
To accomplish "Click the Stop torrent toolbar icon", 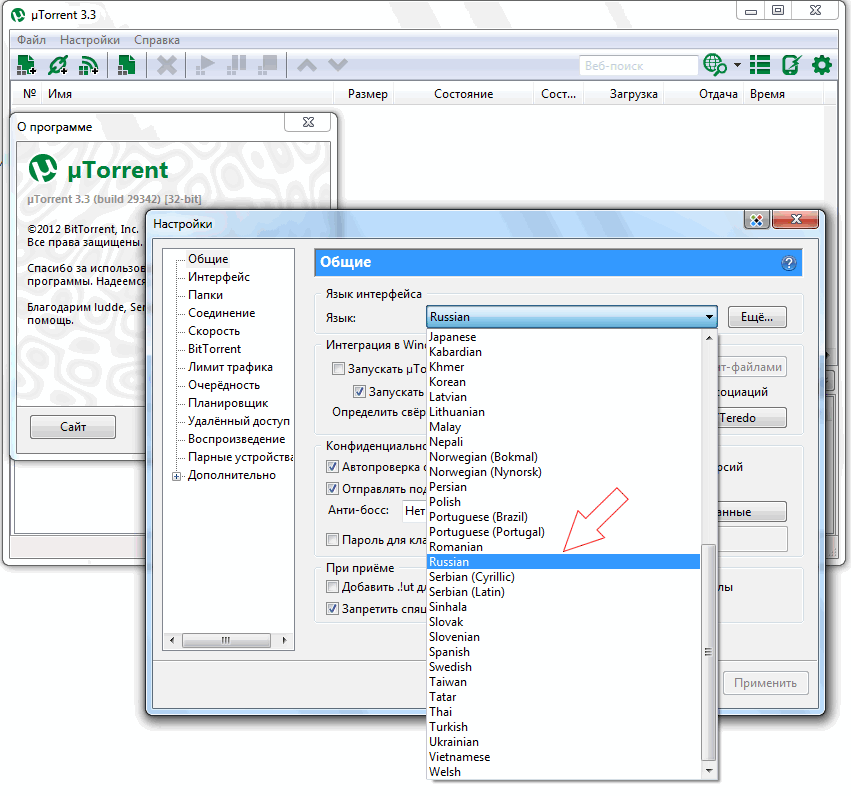I will [268, 65].
